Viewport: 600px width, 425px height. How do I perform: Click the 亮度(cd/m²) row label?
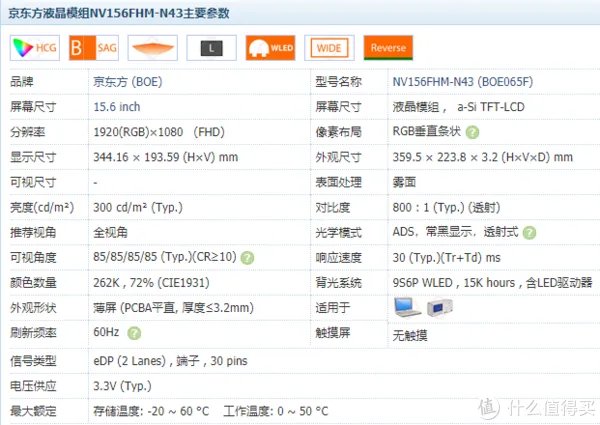pyautogui.click(x=42, y=207)
